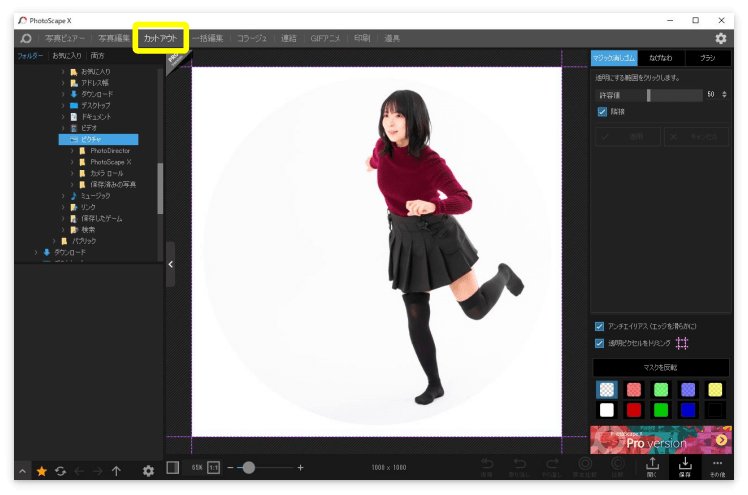Switch to the コラージュ tab
The width and height of the screenshot is (748, 495).
252,38
